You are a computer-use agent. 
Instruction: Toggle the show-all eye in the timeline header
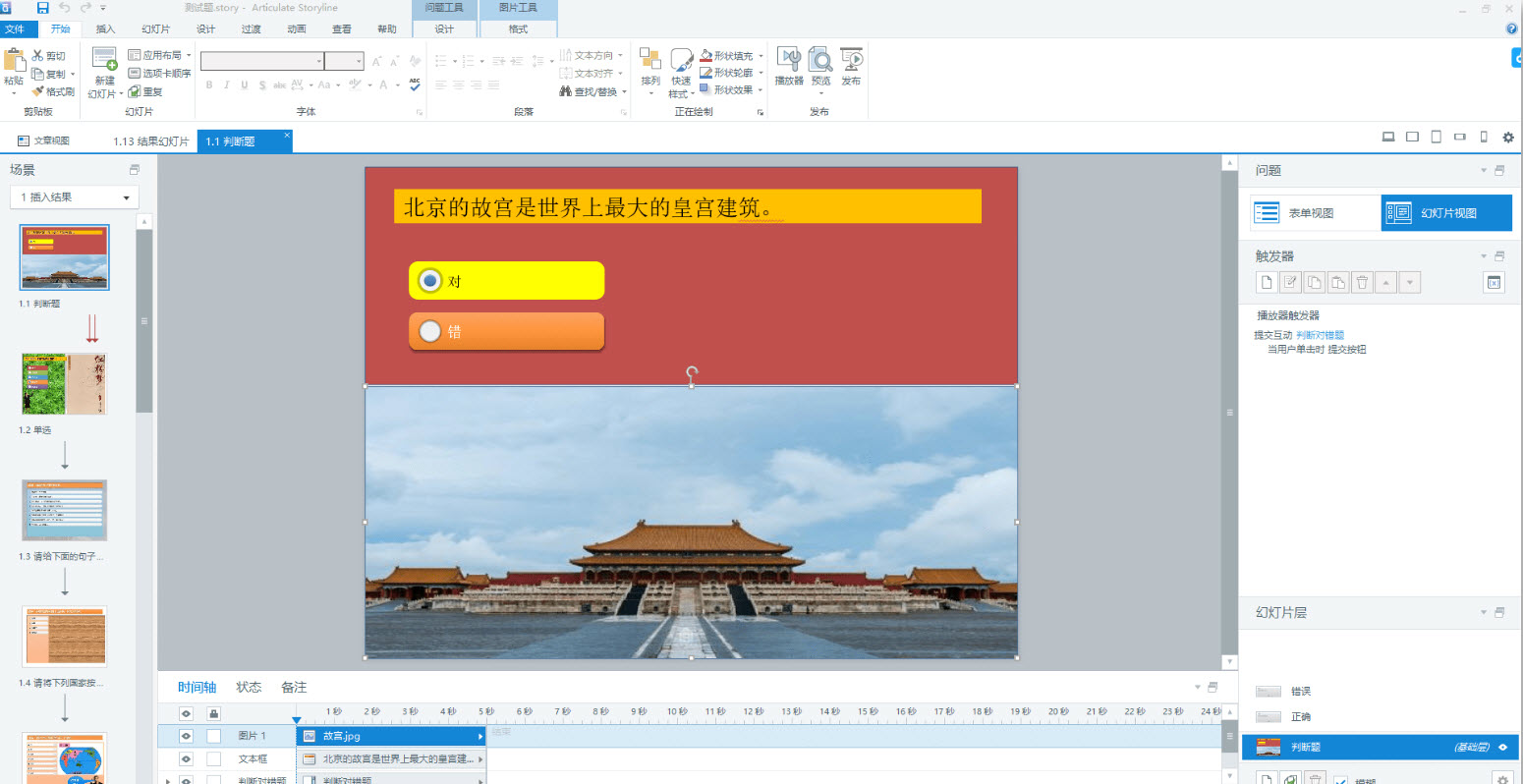pos(186,713)
